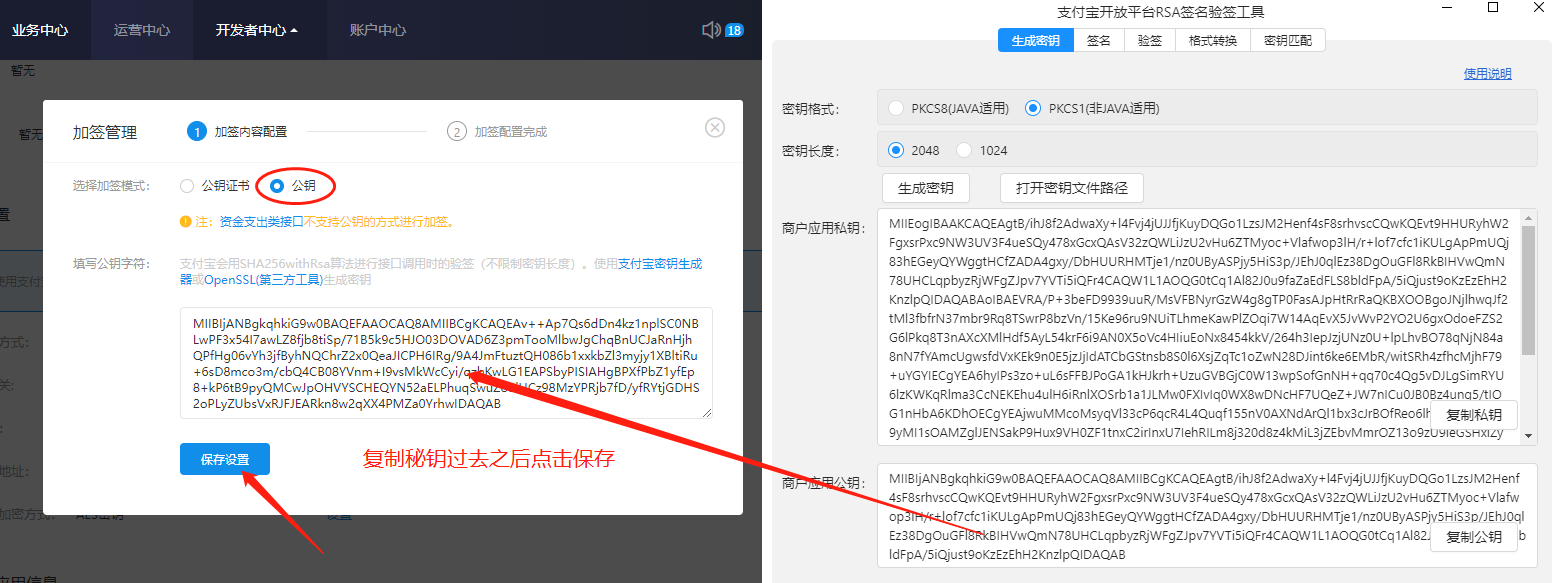Viewport: 1554px width, 583px height.
Task: Expand the 开发者中心 menu
Action: [257, 30]
